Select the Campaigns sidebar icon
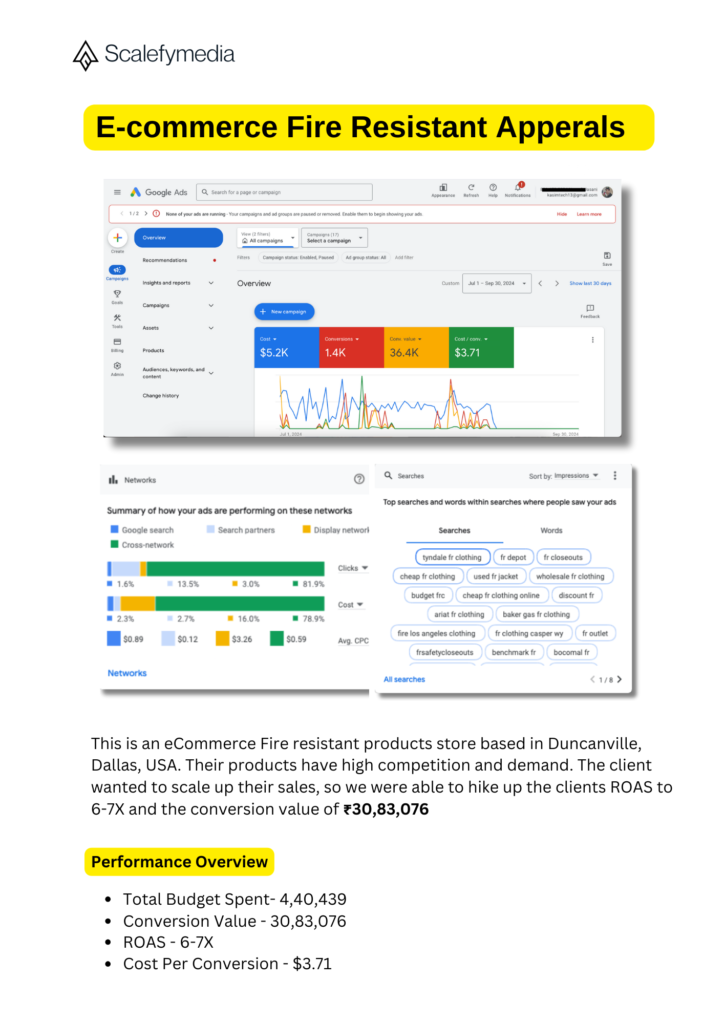The image size is (724, 1024). (x=117, y=270)
